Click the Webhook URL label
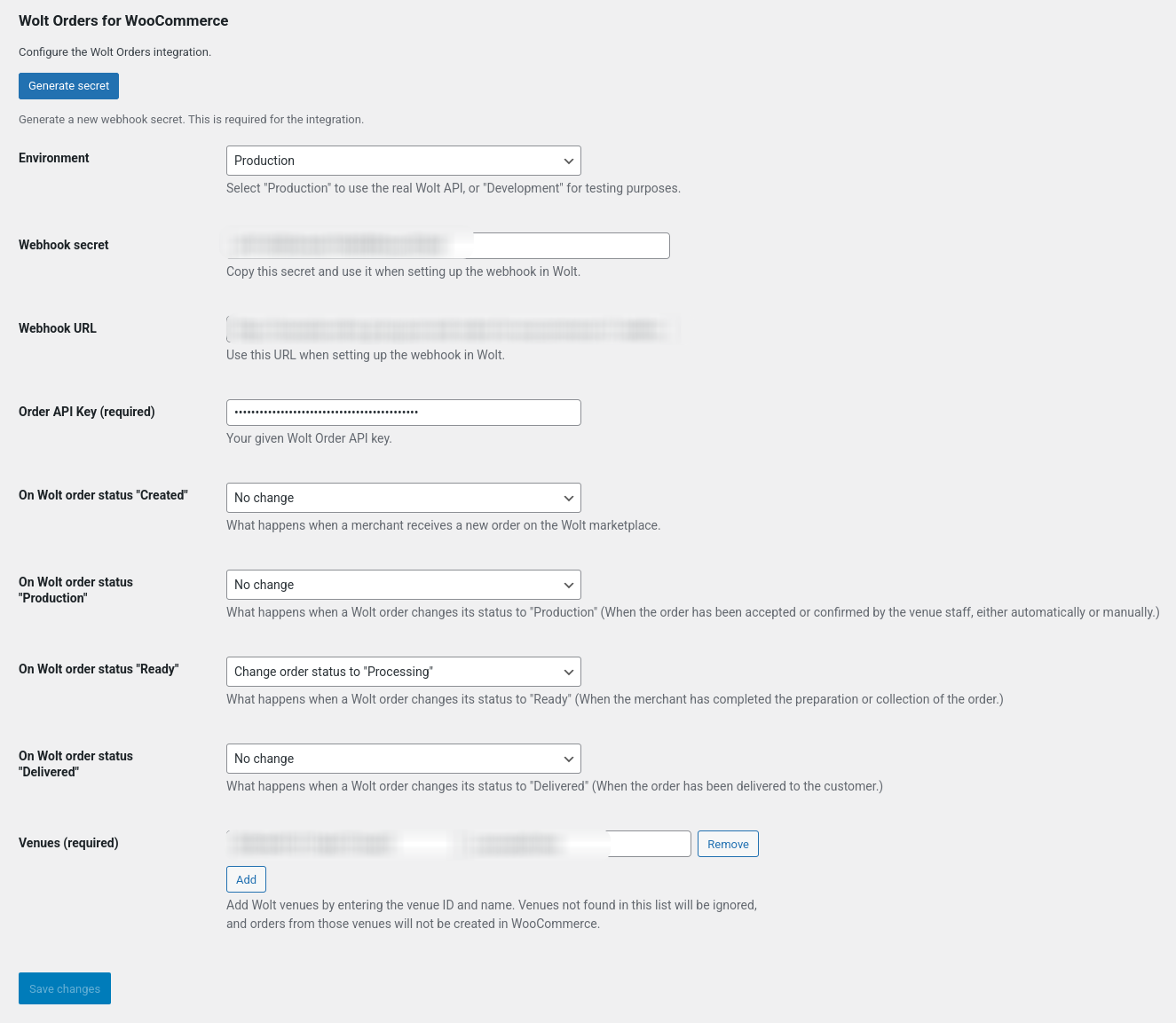 tap(58, 328)
